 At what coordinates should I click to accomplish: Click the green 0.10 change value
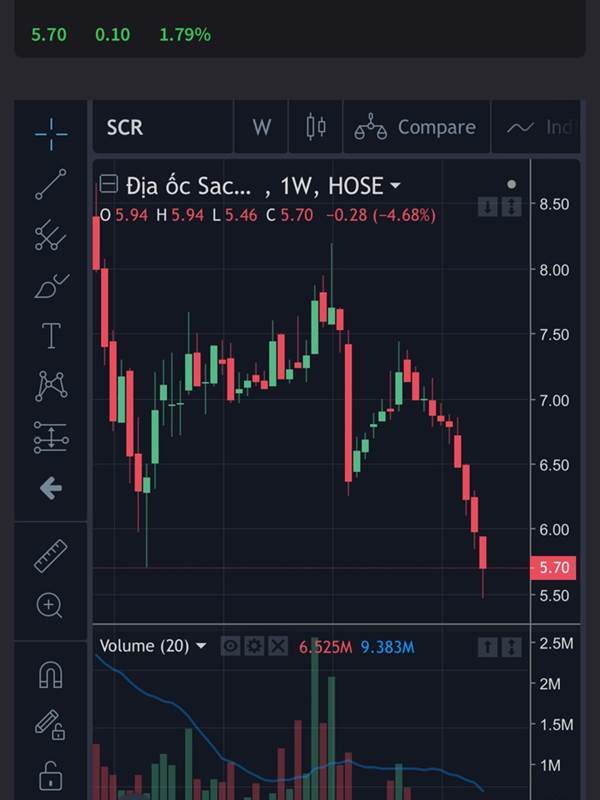tap(112, 35)
